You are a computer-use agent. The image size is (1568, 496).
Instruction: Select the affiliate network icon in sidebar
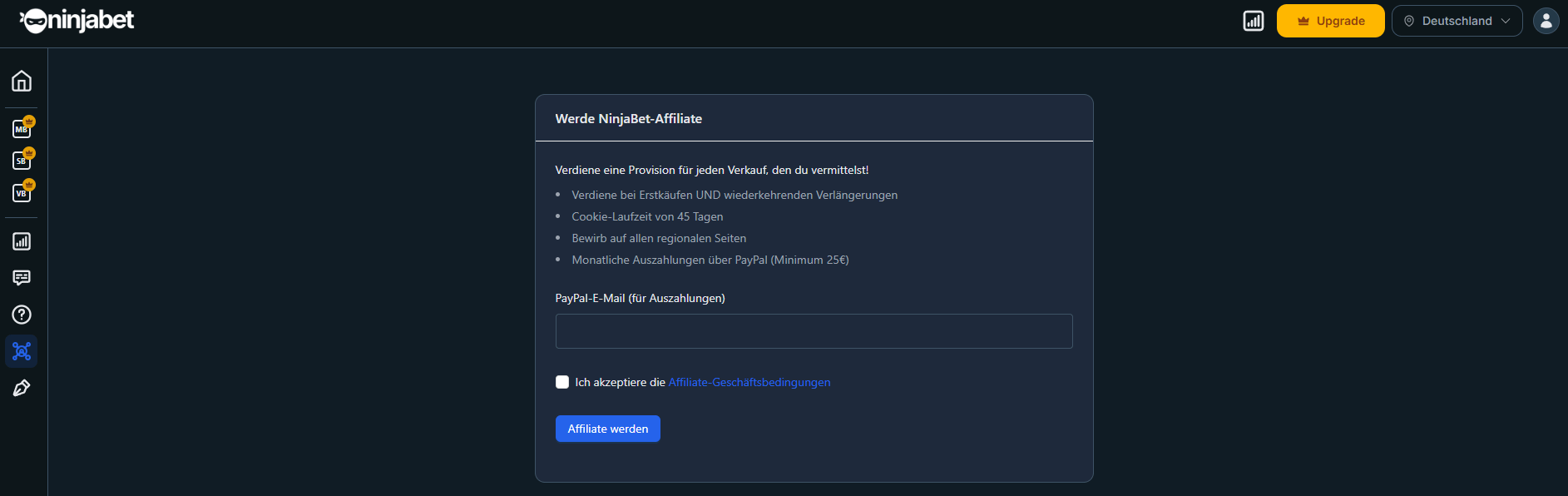(x=22, y=351)
